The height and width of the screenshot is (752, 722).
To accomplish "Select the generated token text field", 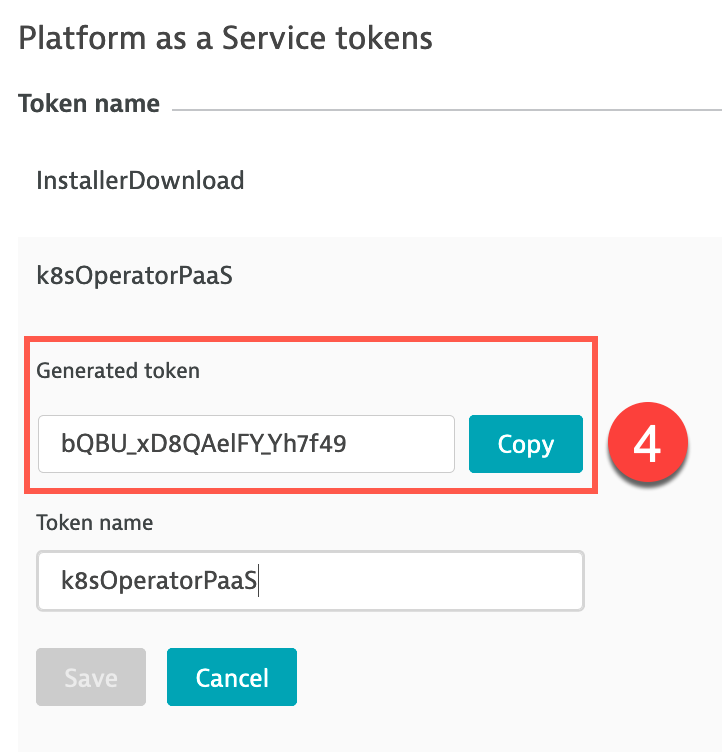I will coord(246,444).
